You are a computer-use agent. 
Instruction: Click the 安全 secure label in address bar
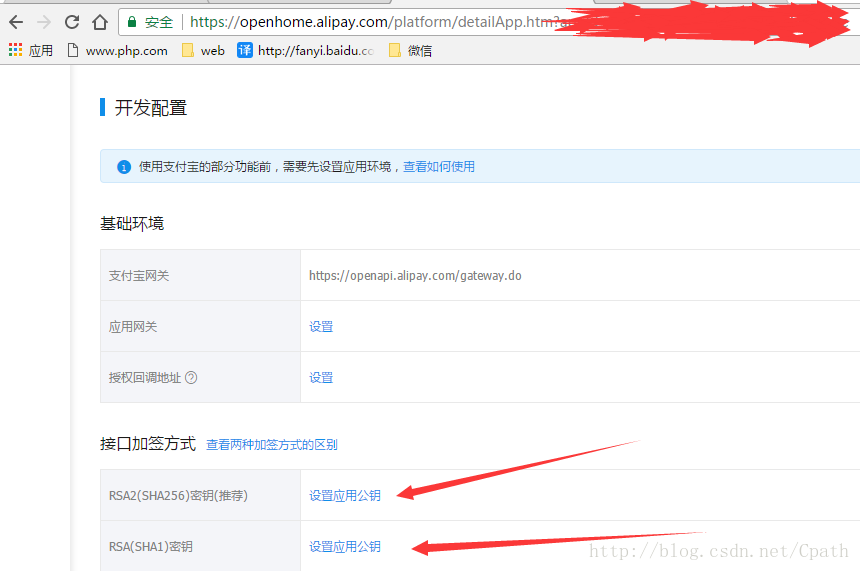(159, 22)
